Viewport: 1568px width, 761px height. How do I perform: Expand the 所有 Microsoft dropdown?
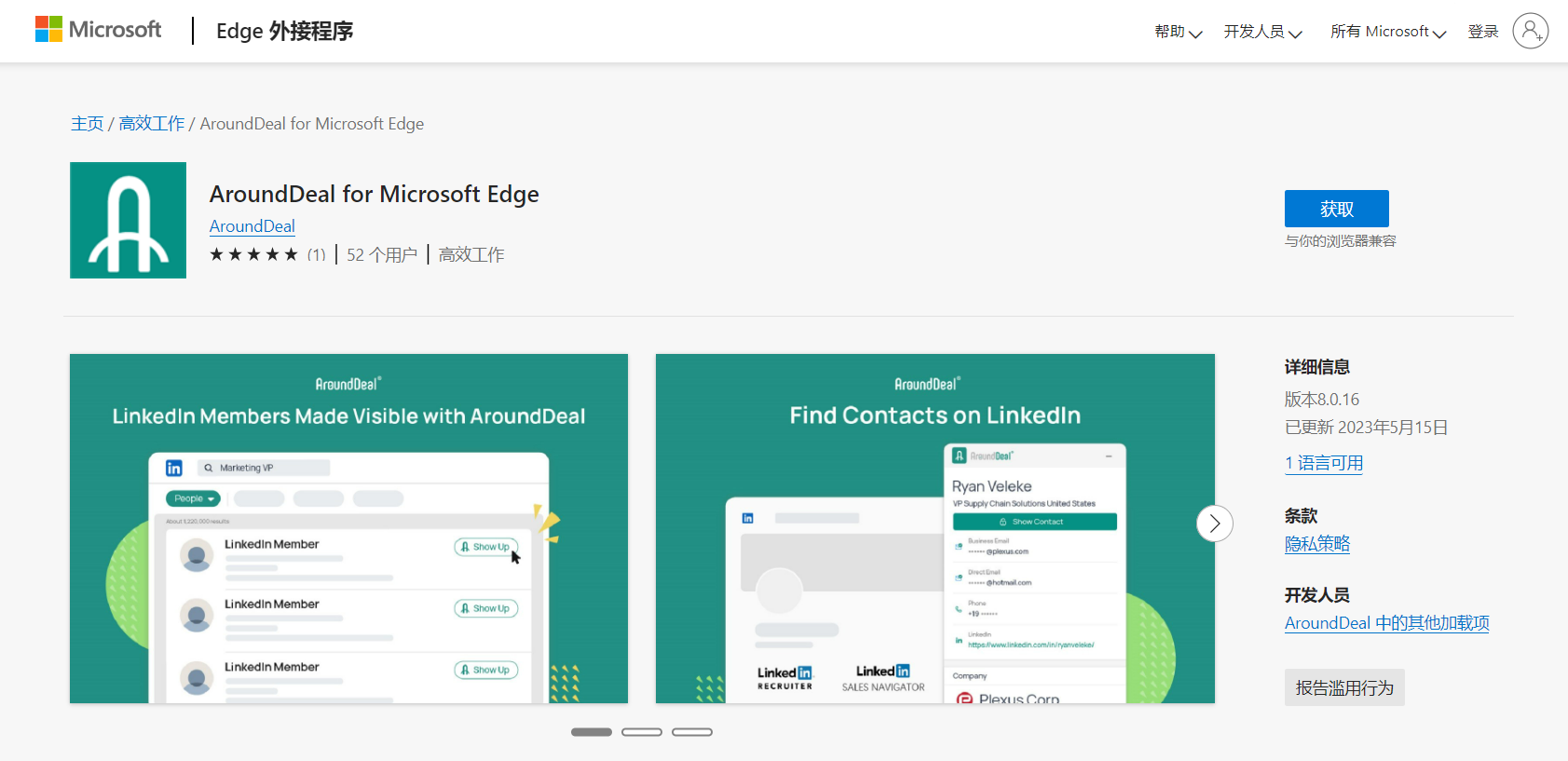(x=1387, y=32)
